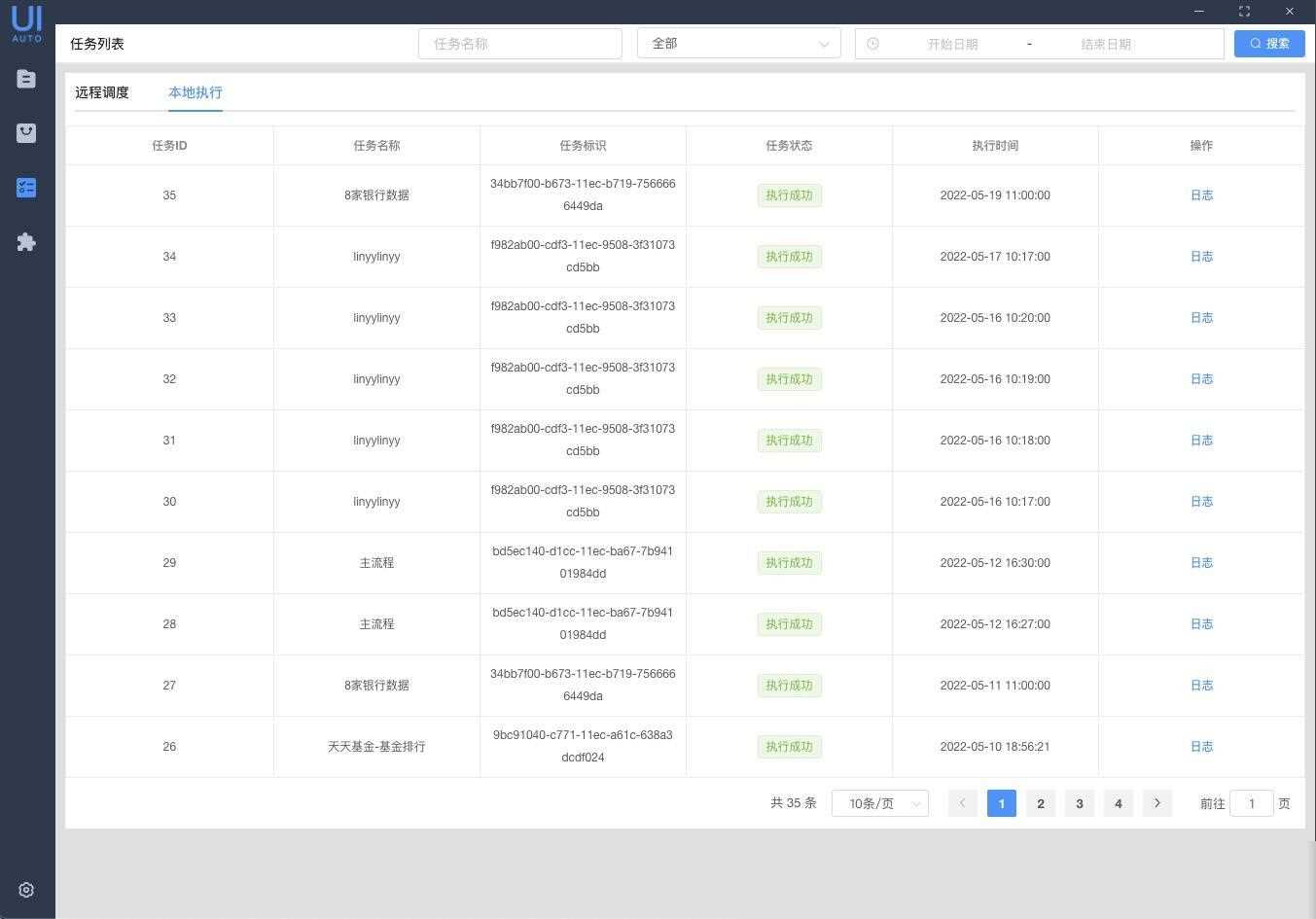Go to pagination page 2
Screen dimensions: 1316x919
pyautogui.click(x=1041, y=803)
